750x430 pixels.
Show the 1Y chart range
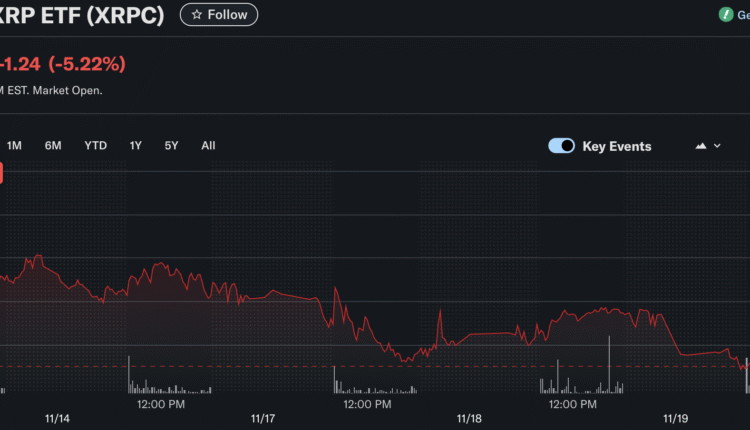tap(136, 146)
